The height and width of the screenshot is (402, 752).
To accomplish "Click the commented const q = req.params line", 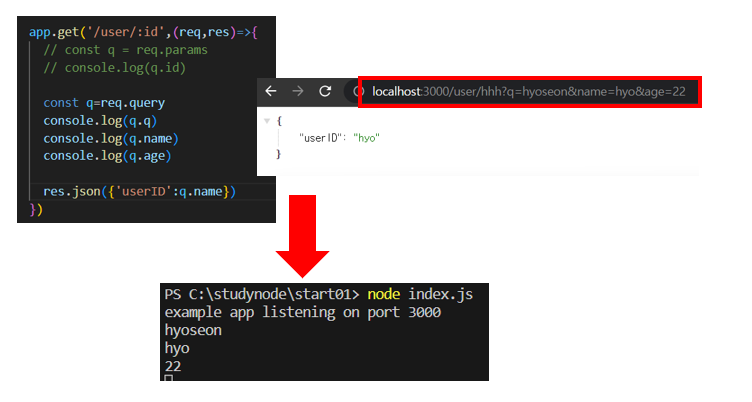I will (126, 50).
